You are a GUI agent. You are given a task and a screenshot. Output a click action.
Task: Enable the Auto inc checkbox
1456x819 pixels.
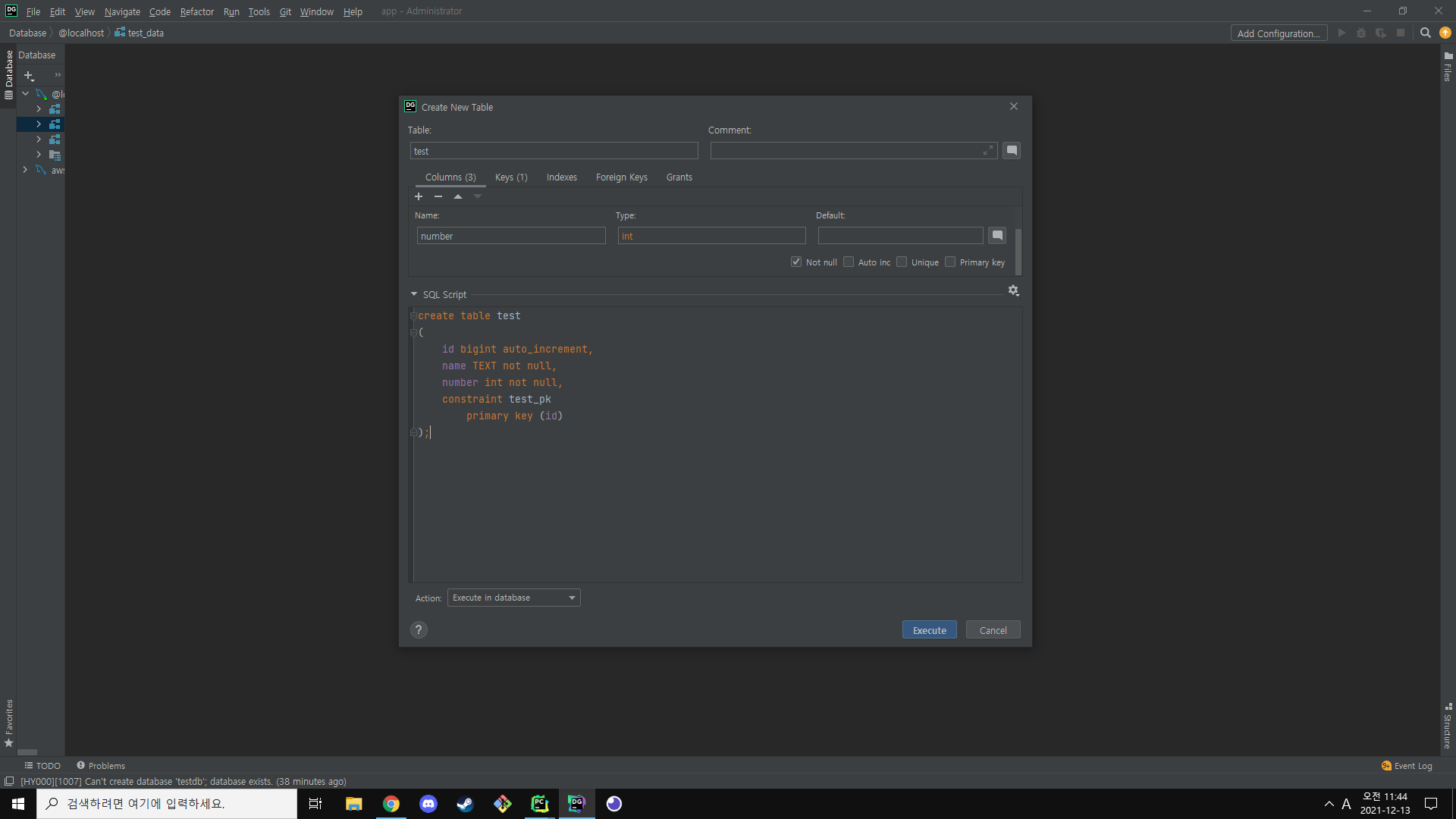(849, 262)
